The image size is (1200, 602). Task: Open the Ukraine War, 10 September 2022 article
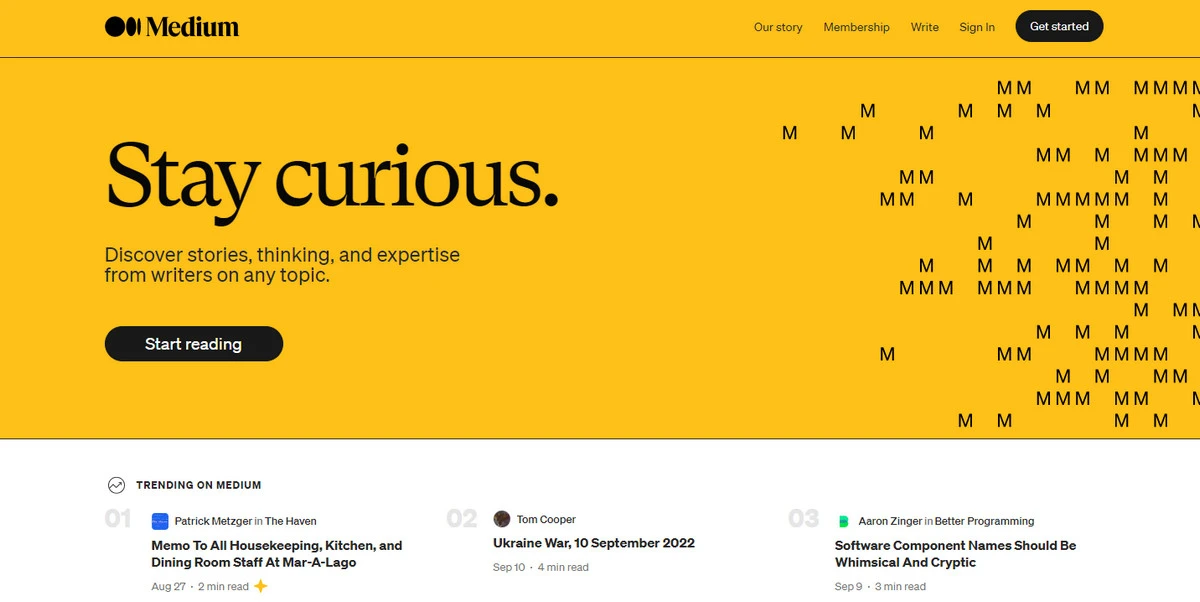594,543
